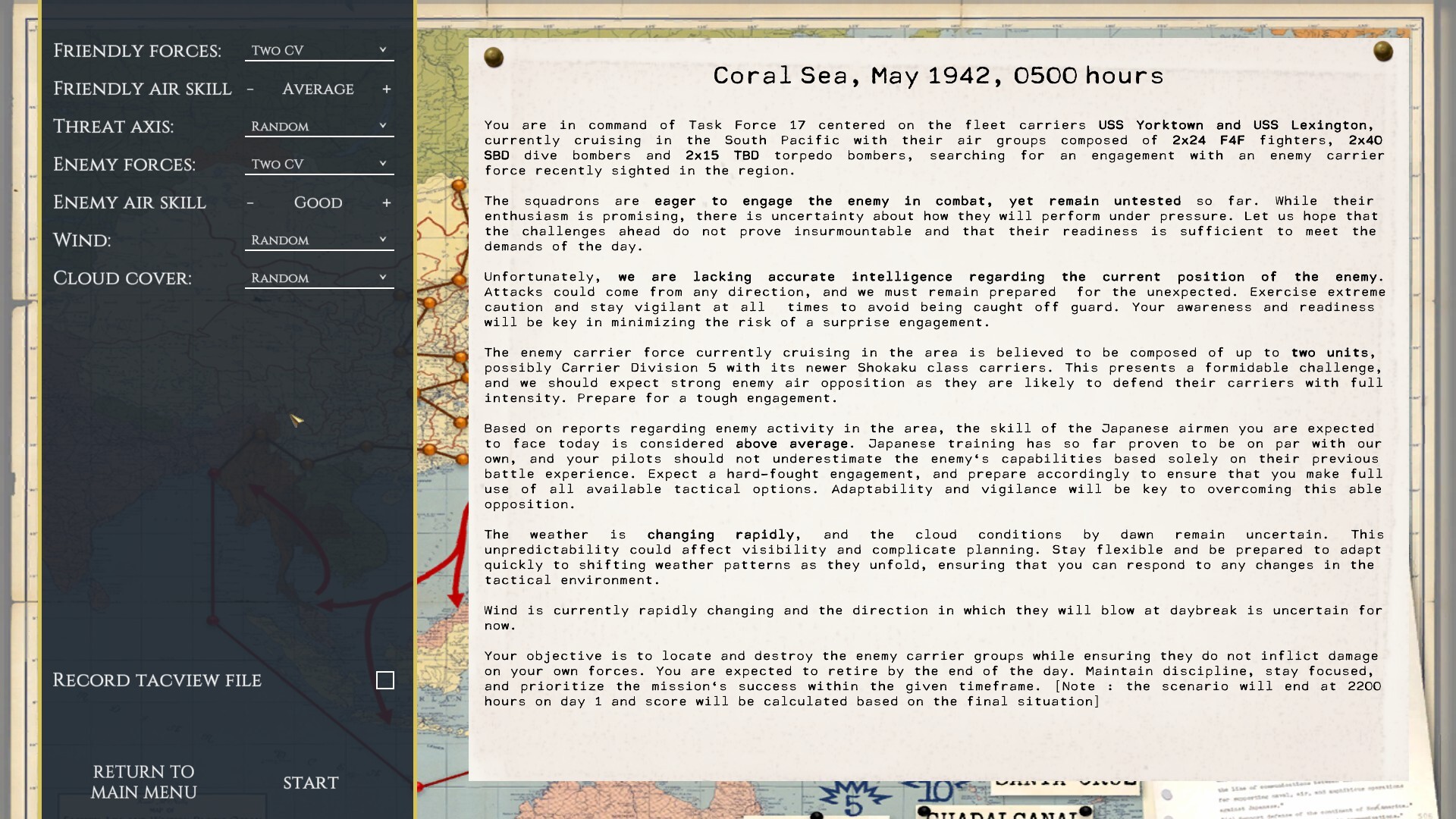Click the Friendly Air Skill value 'Average'
1456x819 pixels.
[x=318, y=89]
